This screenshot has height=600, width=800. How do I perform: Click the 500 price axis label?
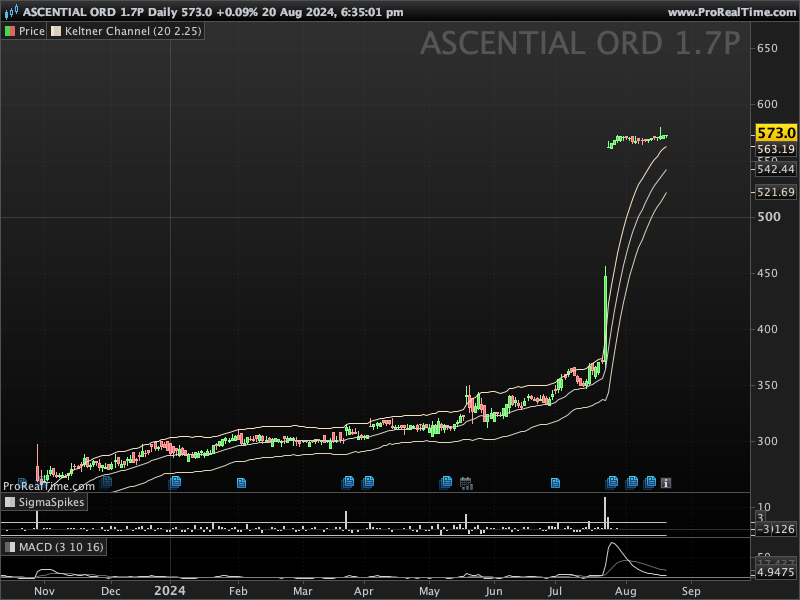(x=769, y=217)
